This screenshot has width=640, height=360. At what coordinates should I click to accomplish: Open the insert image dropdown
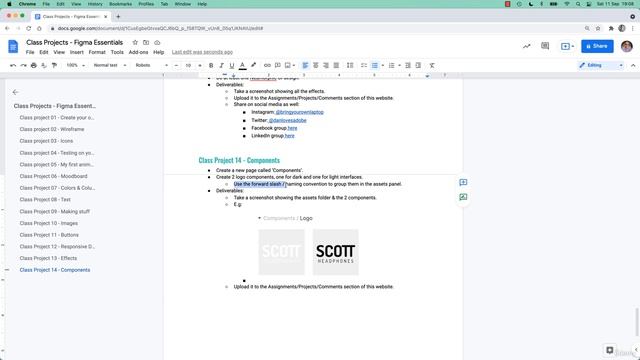290,65
